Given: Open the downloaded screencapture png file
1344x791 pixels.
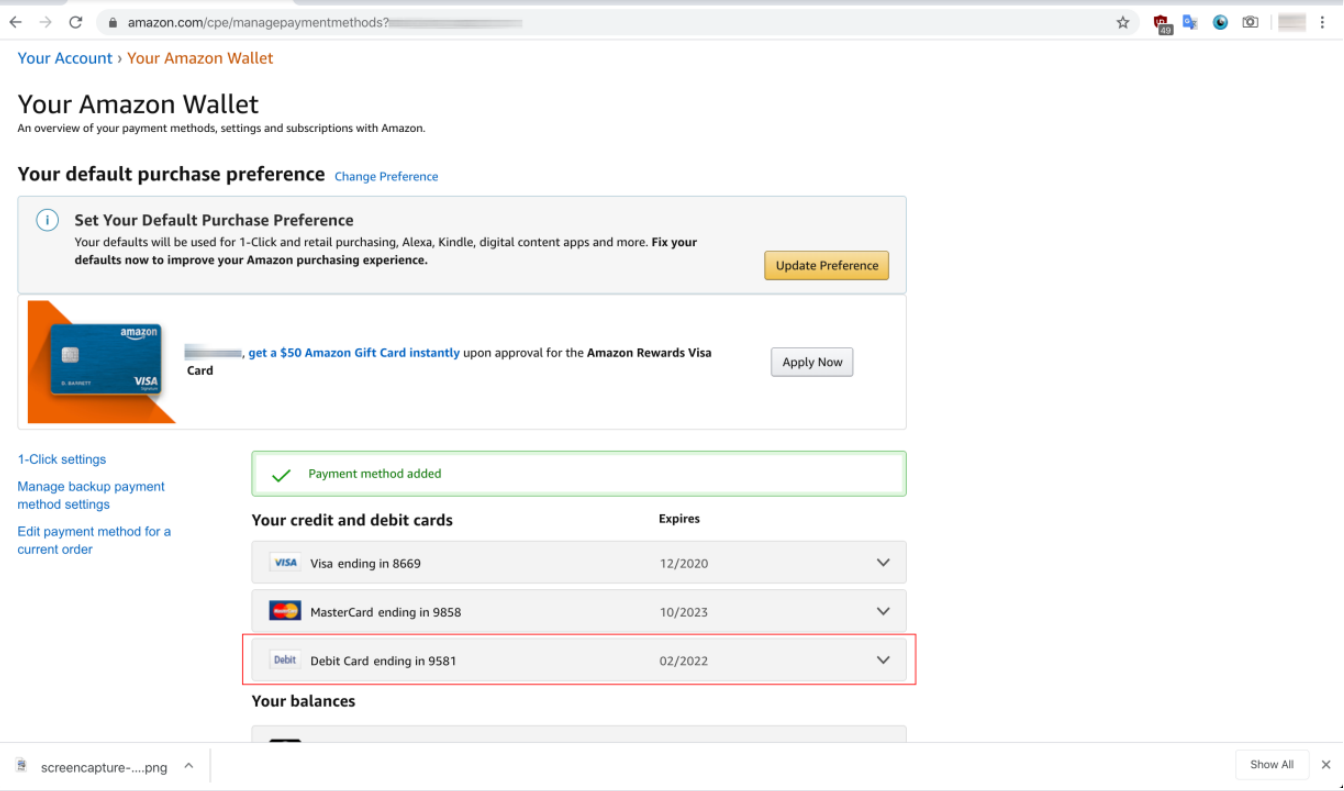Looking at the screenshot, I should click(x=104, y=768).
